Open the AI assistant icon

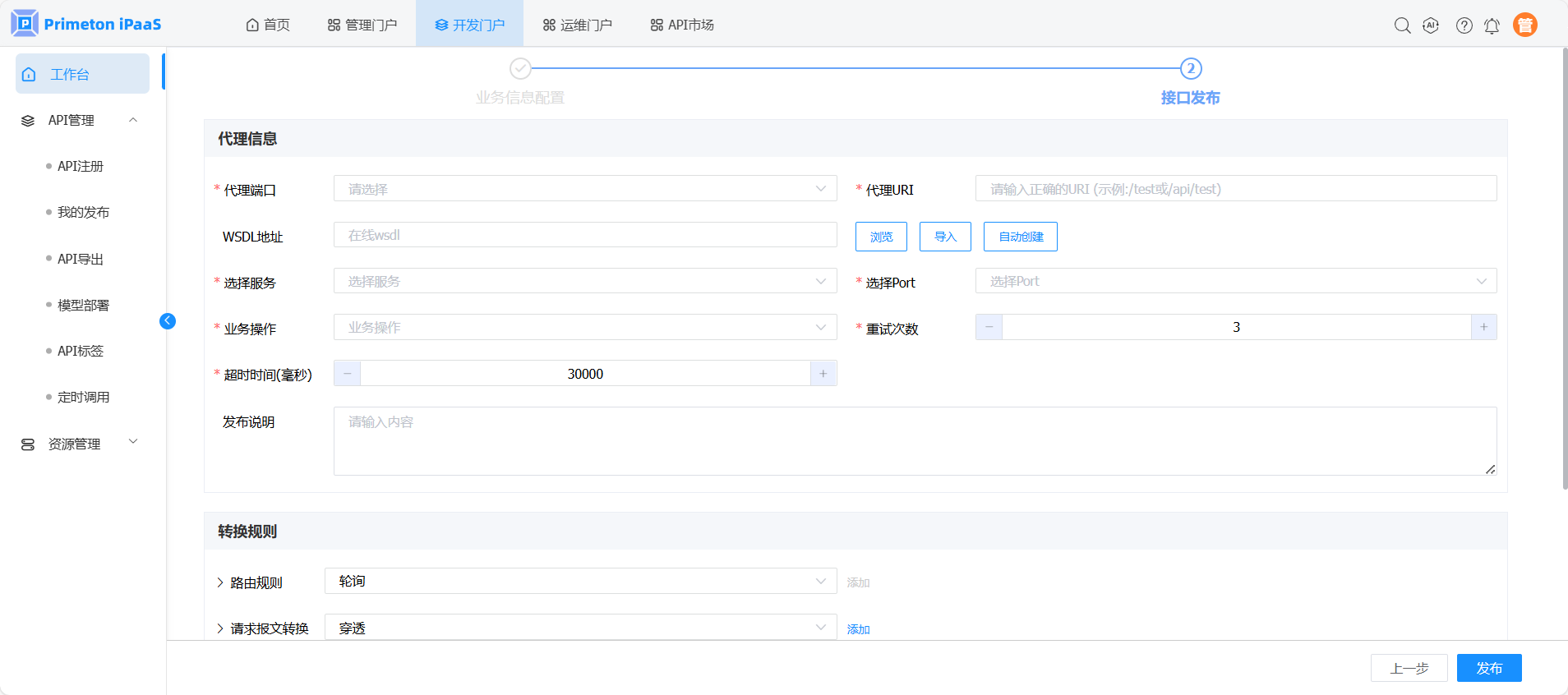(1431, 25)
